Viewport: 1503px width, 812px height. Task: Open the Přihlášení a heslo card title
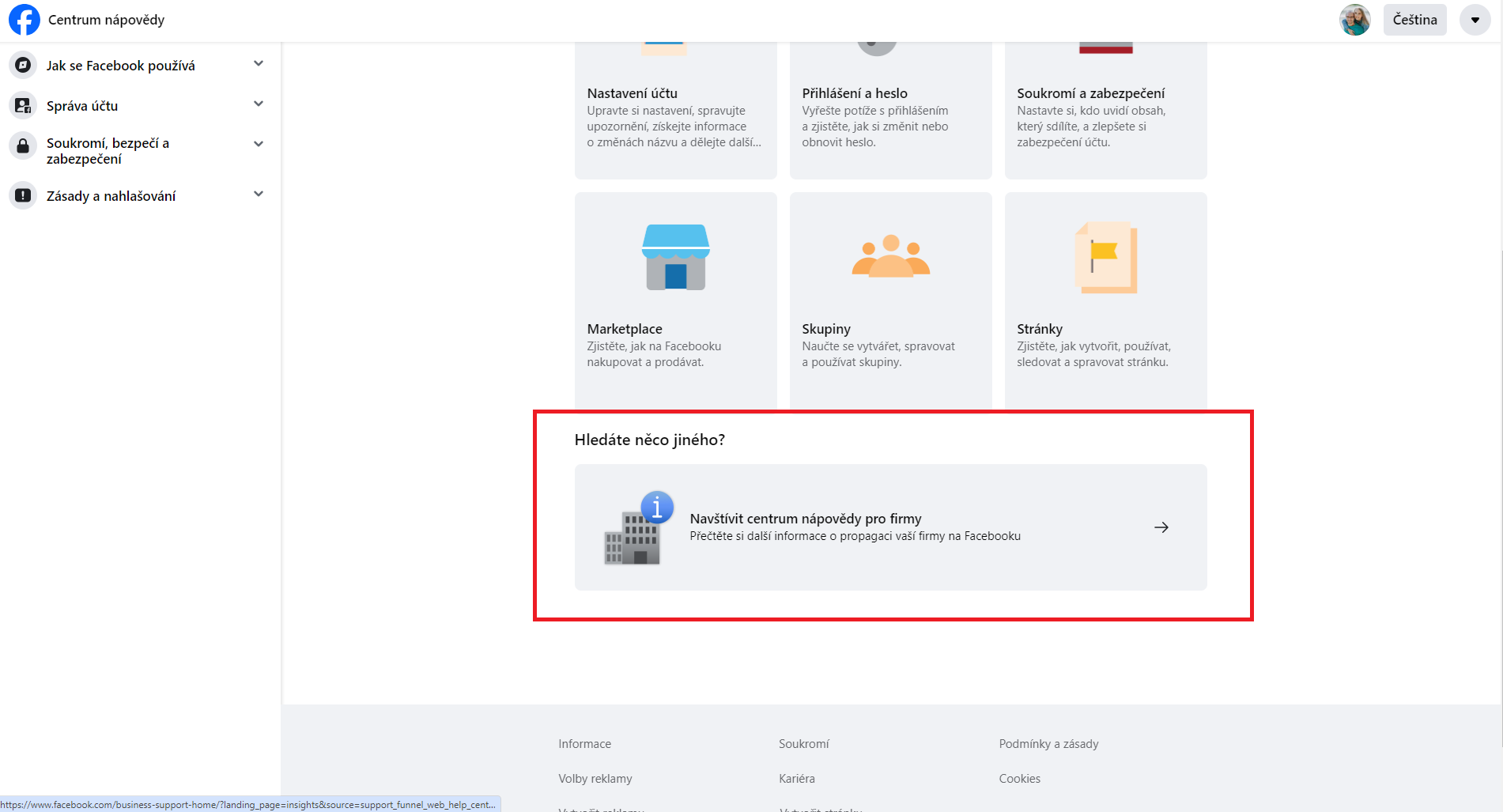[x=855, y=93]
